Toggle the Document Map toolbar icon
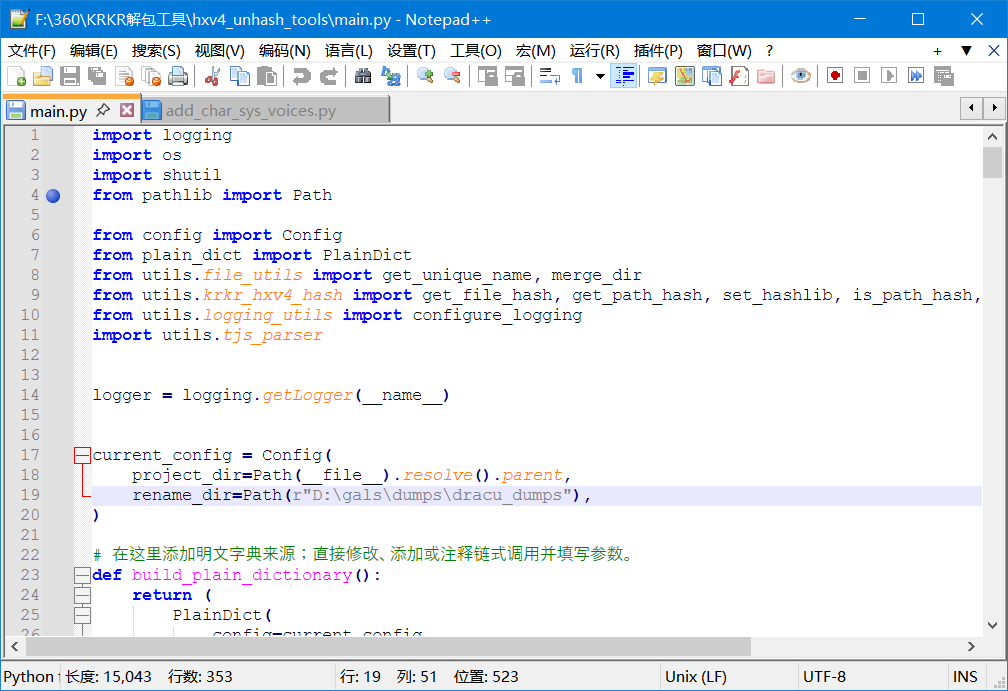This screenshot has width=1008, height=691. tap(685, 76)
